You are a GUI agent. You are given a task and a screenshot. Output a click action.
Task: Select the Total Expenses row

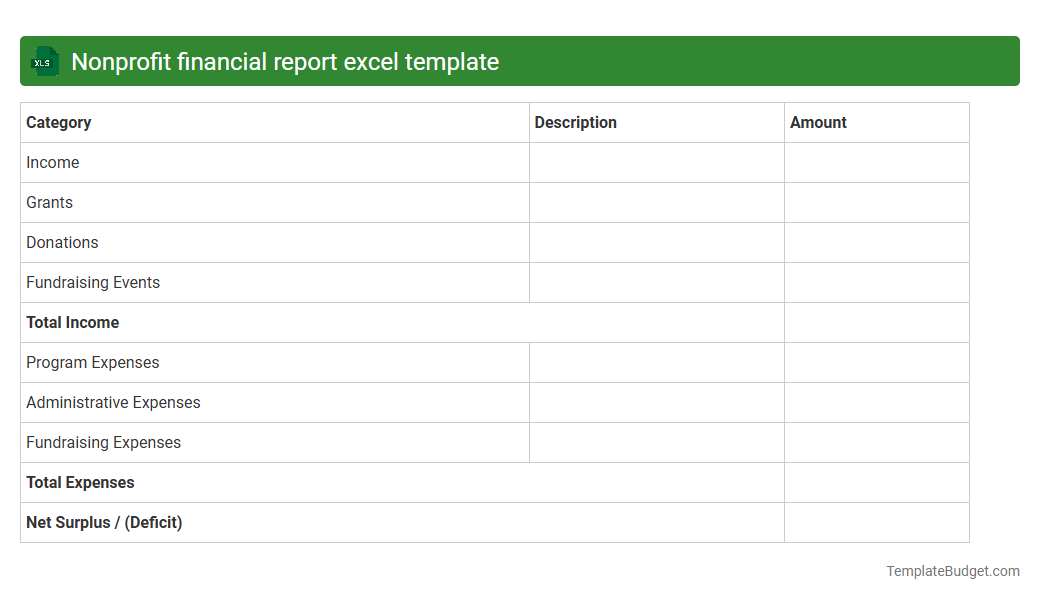(x=80, y=482)
